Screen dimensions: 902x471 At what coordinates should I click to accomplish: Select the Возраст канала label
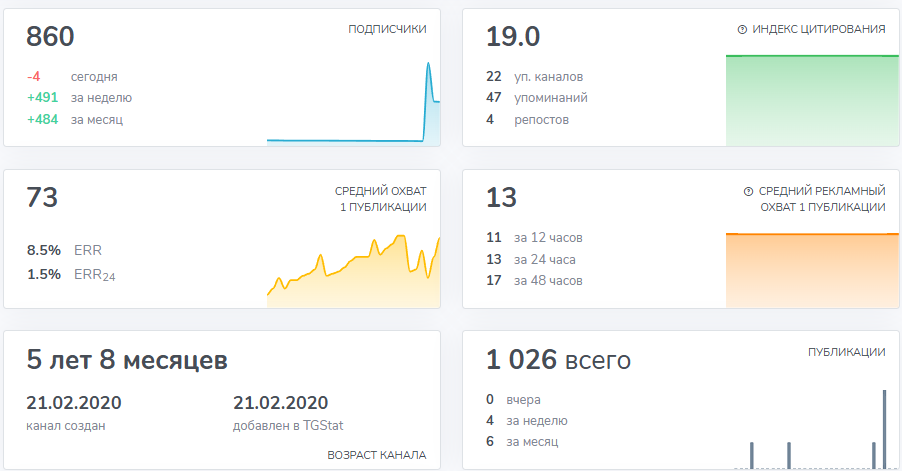(x=376, y=455)
